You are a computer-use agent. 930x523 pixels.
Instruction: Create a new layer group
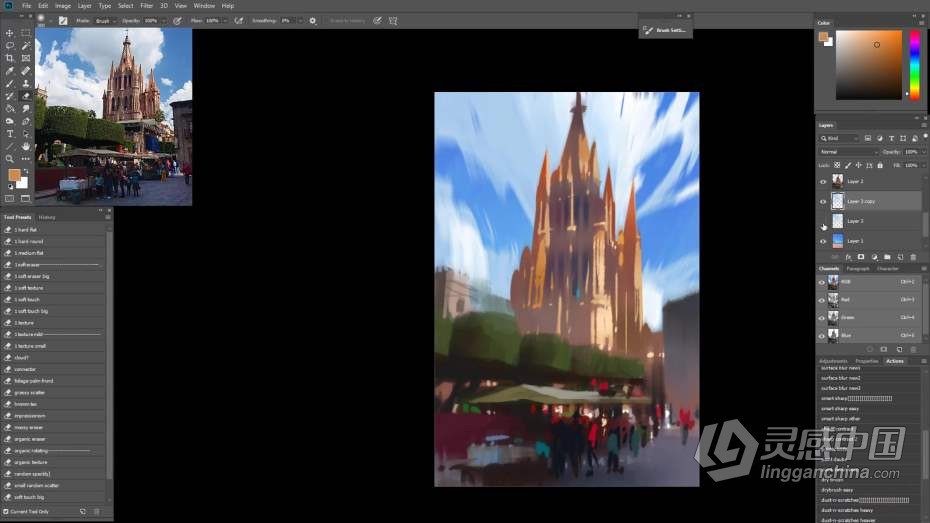pyautogui.click(x=887, y=257)
